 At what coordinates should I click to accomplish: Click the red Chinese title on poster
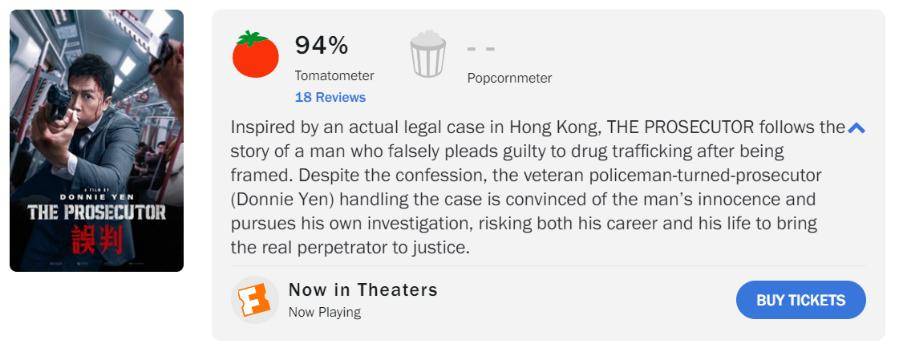pyautogui.click(x=97, y=239)
